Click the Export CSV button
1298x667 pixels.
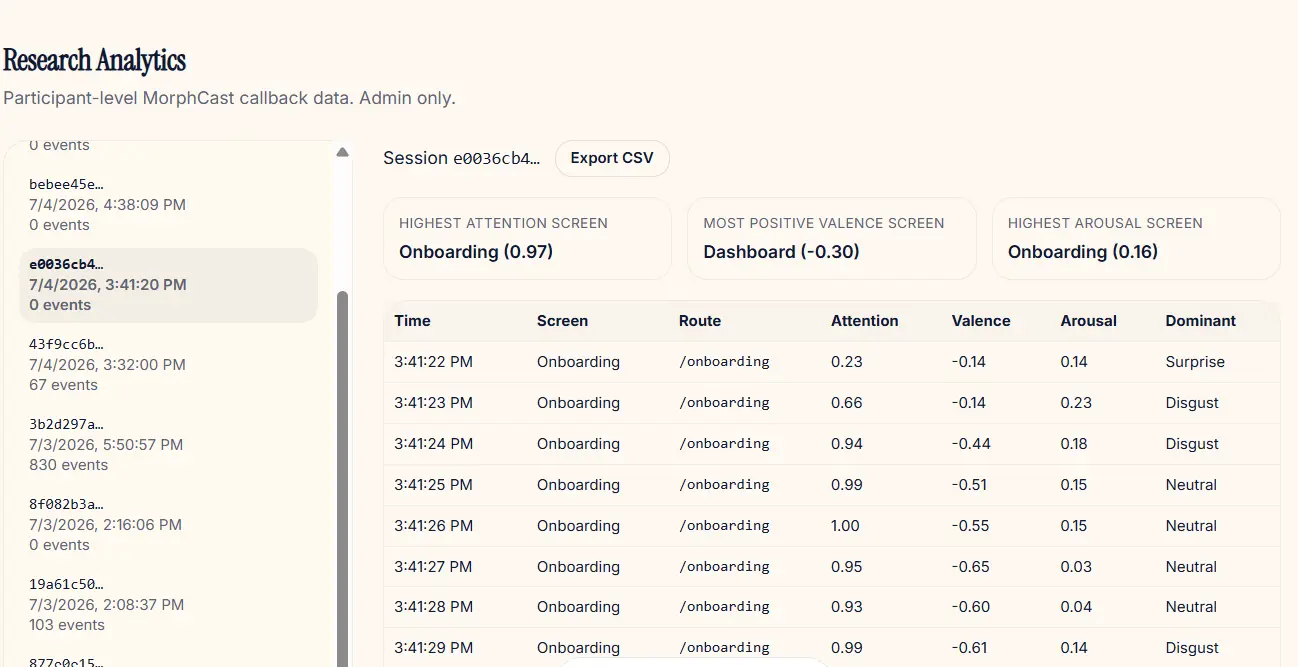click(612, 158)
